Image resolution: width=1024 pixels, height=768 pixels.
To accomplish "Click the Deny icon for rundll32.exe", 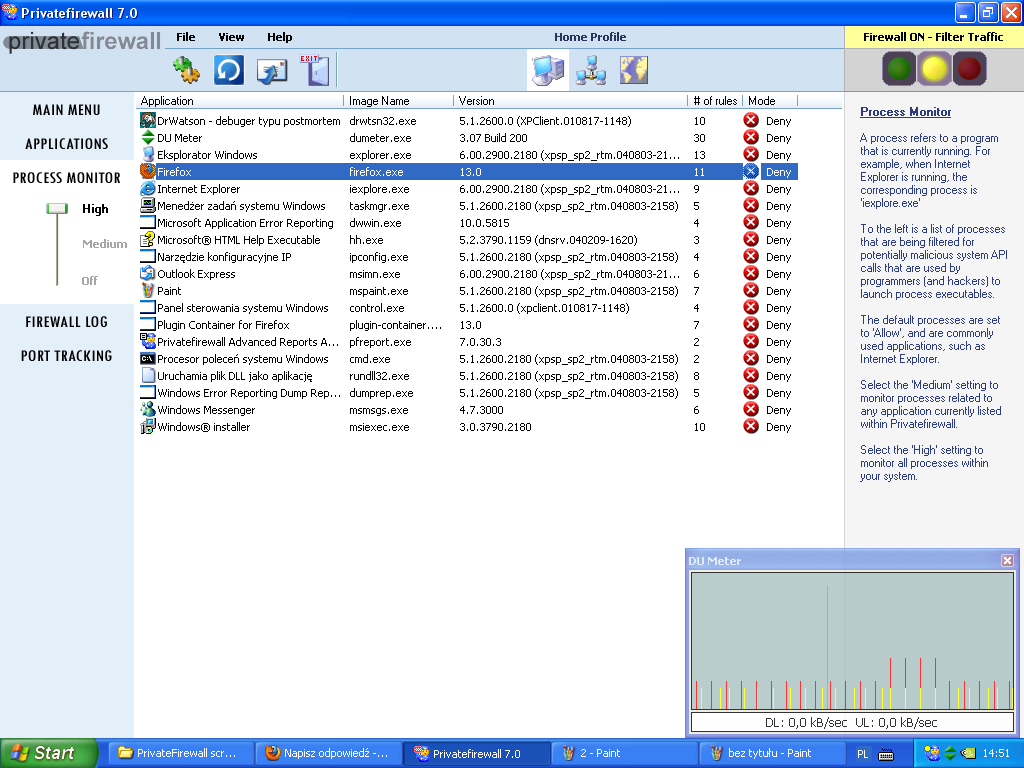I will pos(751,375).
